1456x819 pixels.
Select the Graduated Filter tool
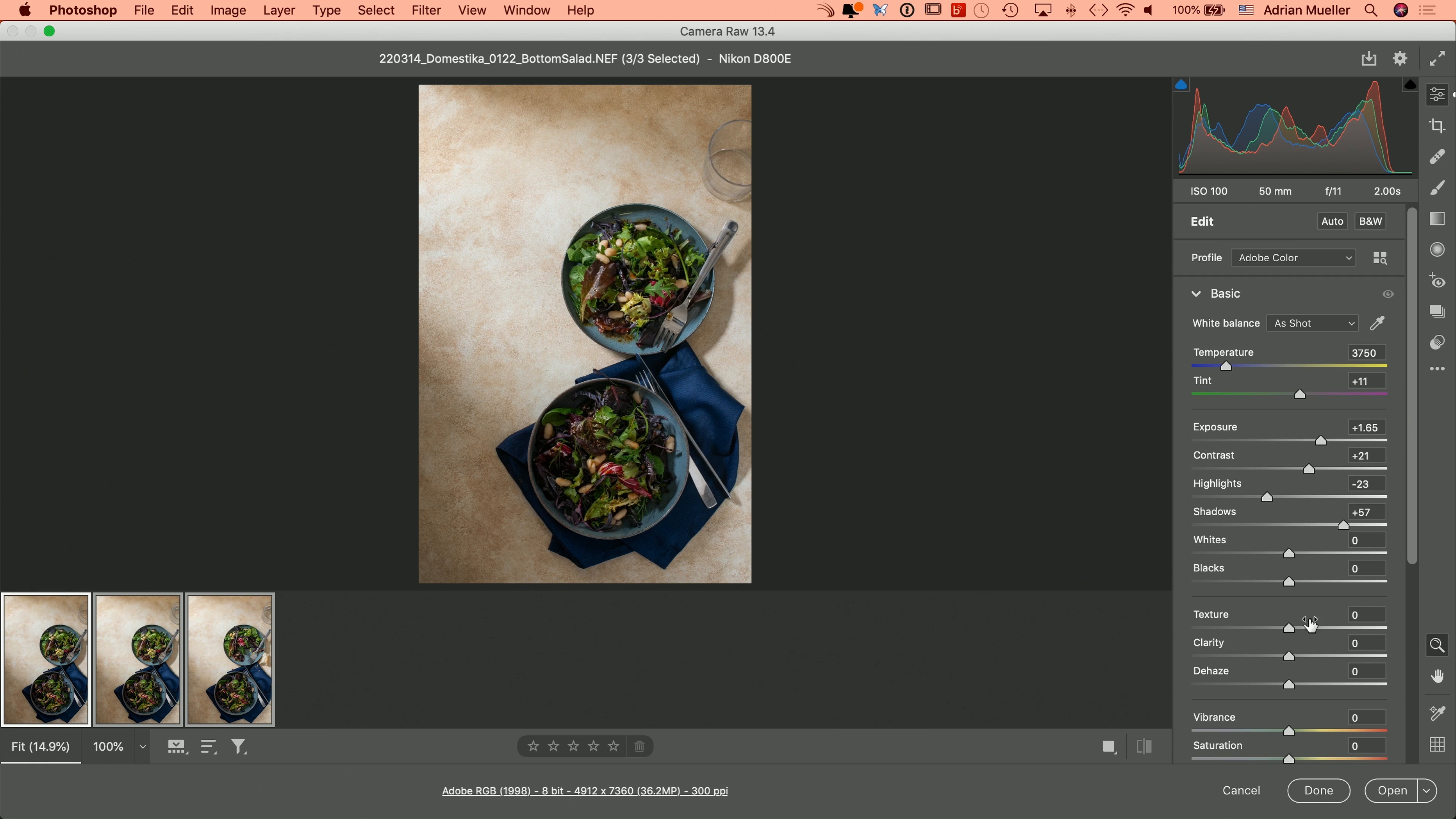point(1437,219)
